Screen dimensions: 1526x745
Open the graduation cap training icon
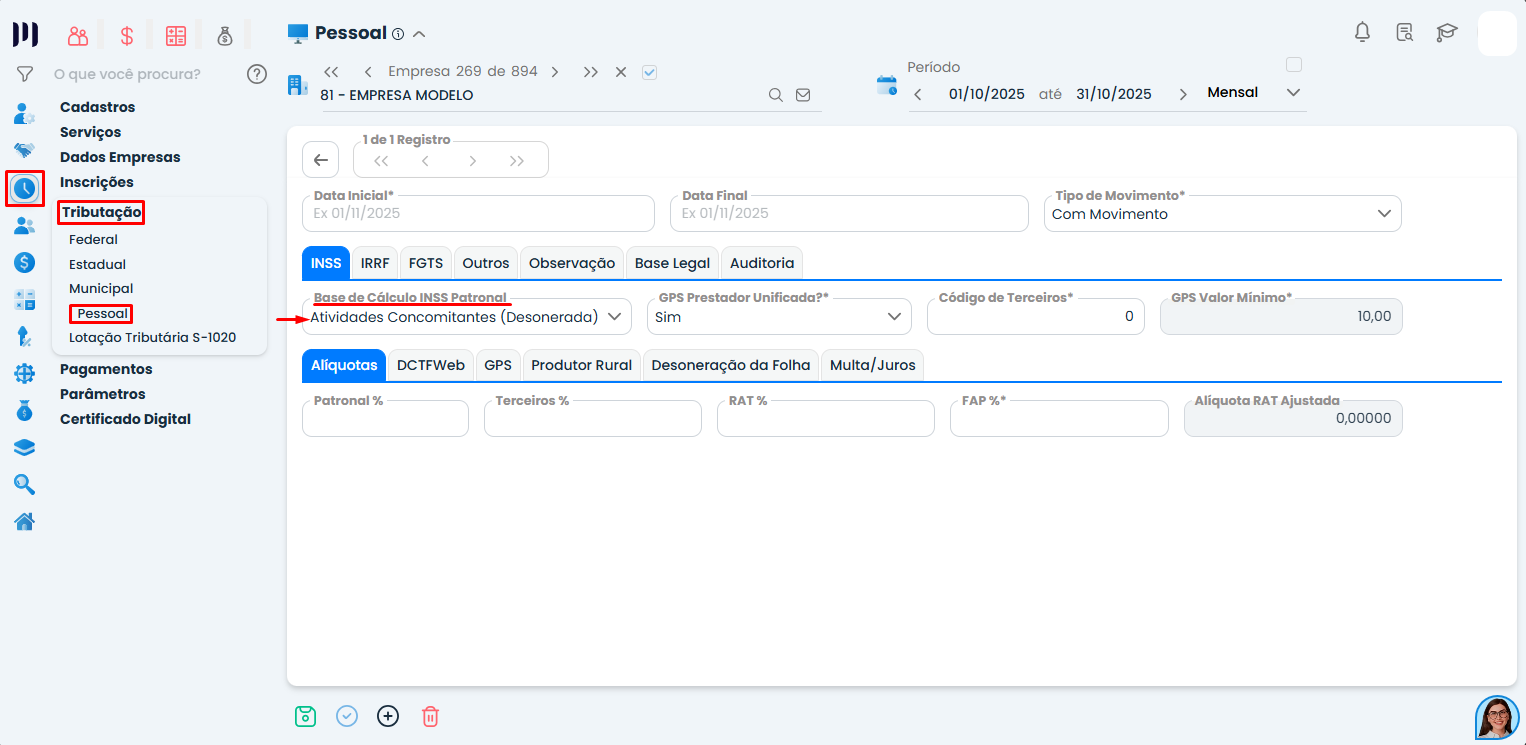(x=1446, y=32)
